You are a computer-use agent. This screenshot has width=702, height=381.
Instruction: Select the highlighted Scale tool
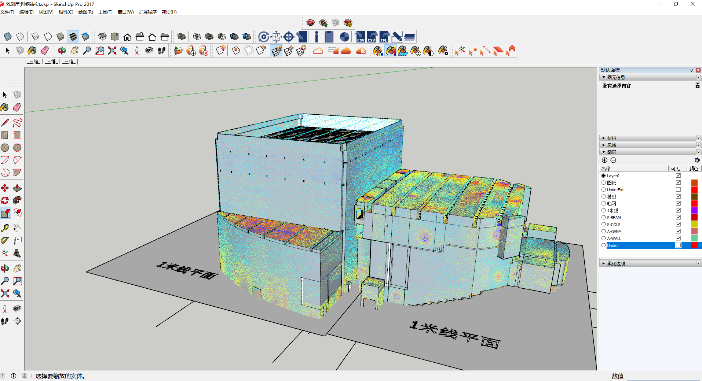tap(5, 213)
